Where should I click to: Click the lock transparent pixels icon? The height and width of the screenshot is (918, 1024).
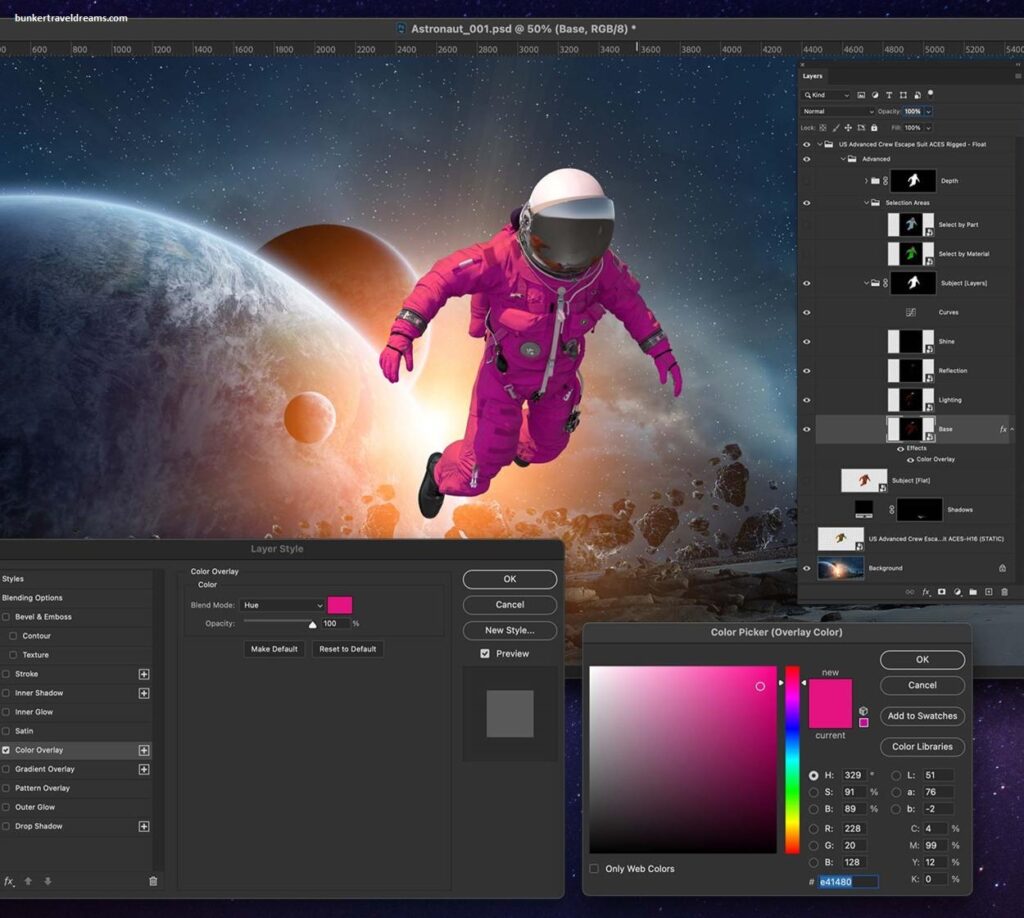pyautogui.click(x=821, y=127)
